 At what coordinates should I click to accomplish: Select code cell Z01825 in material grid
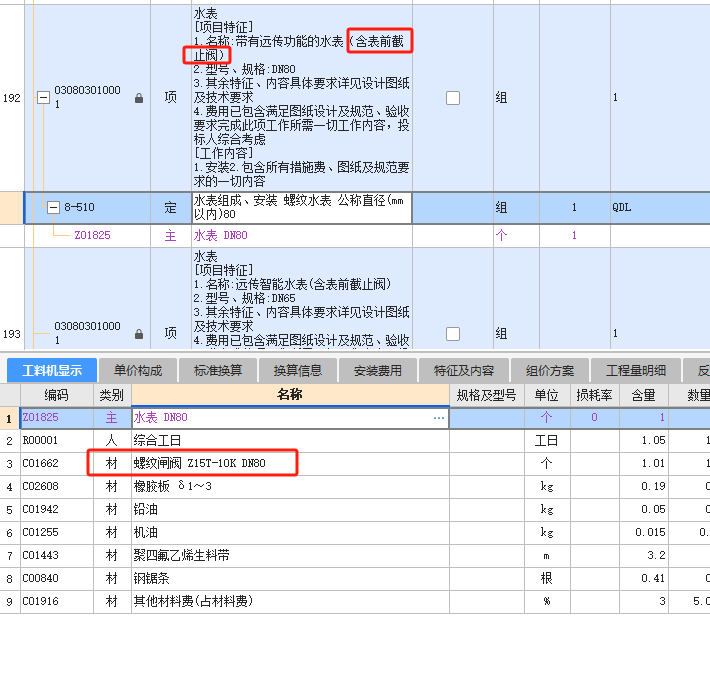pyautogui.click(x=57, y=418)
